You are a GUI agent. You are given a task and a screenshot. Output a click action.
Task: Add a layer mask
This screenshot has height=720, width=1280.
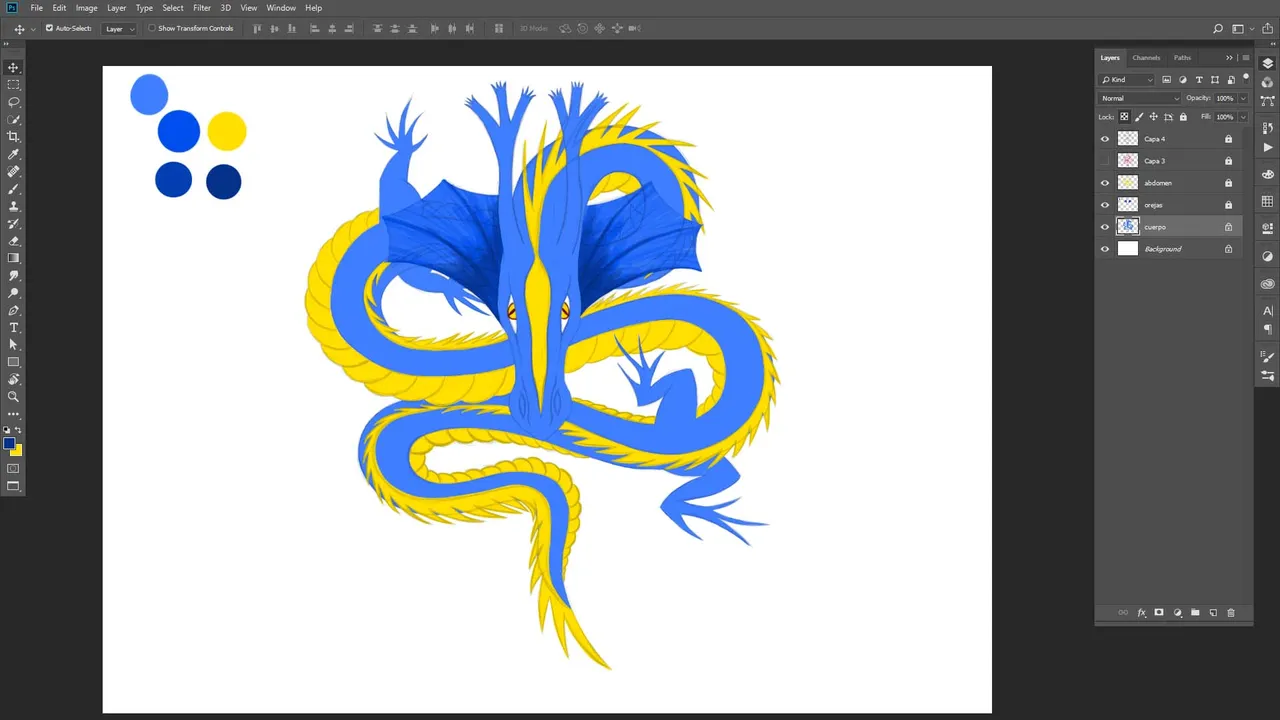(1159, 613)
